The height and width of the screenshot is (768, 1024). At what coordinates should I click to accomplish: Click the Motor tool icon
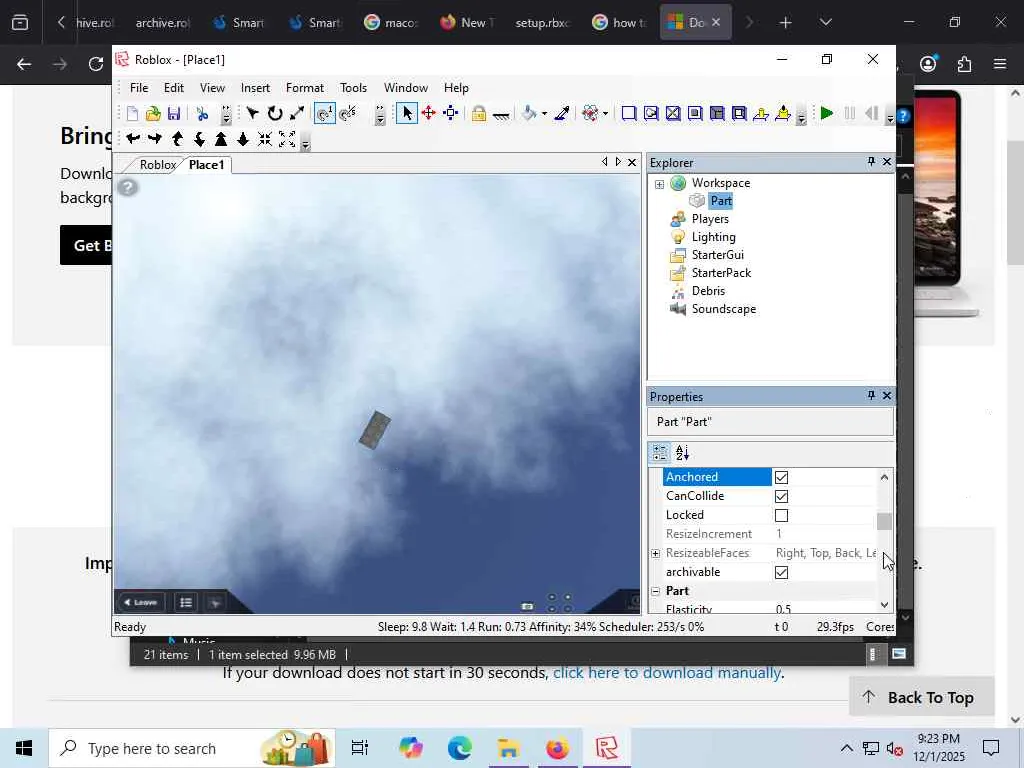coord(783,114)
